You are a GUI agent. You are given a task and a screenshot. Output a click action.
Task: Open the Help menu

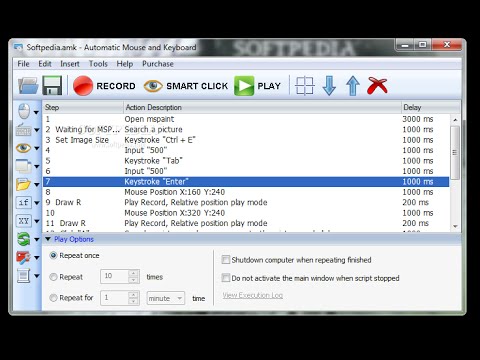click(125, 64)
